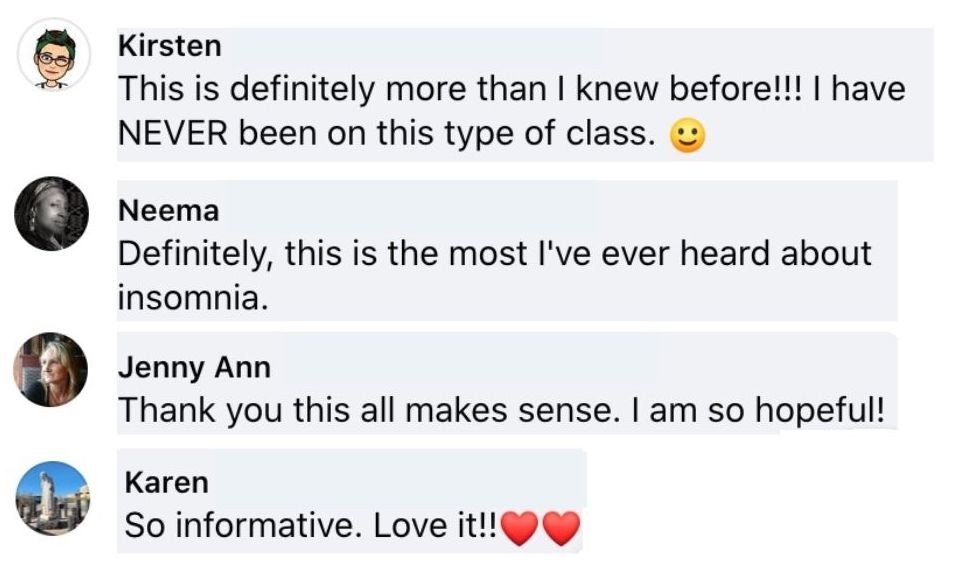Click Jenny Ann's profile photo
The image size is (954, 579).
51,370
